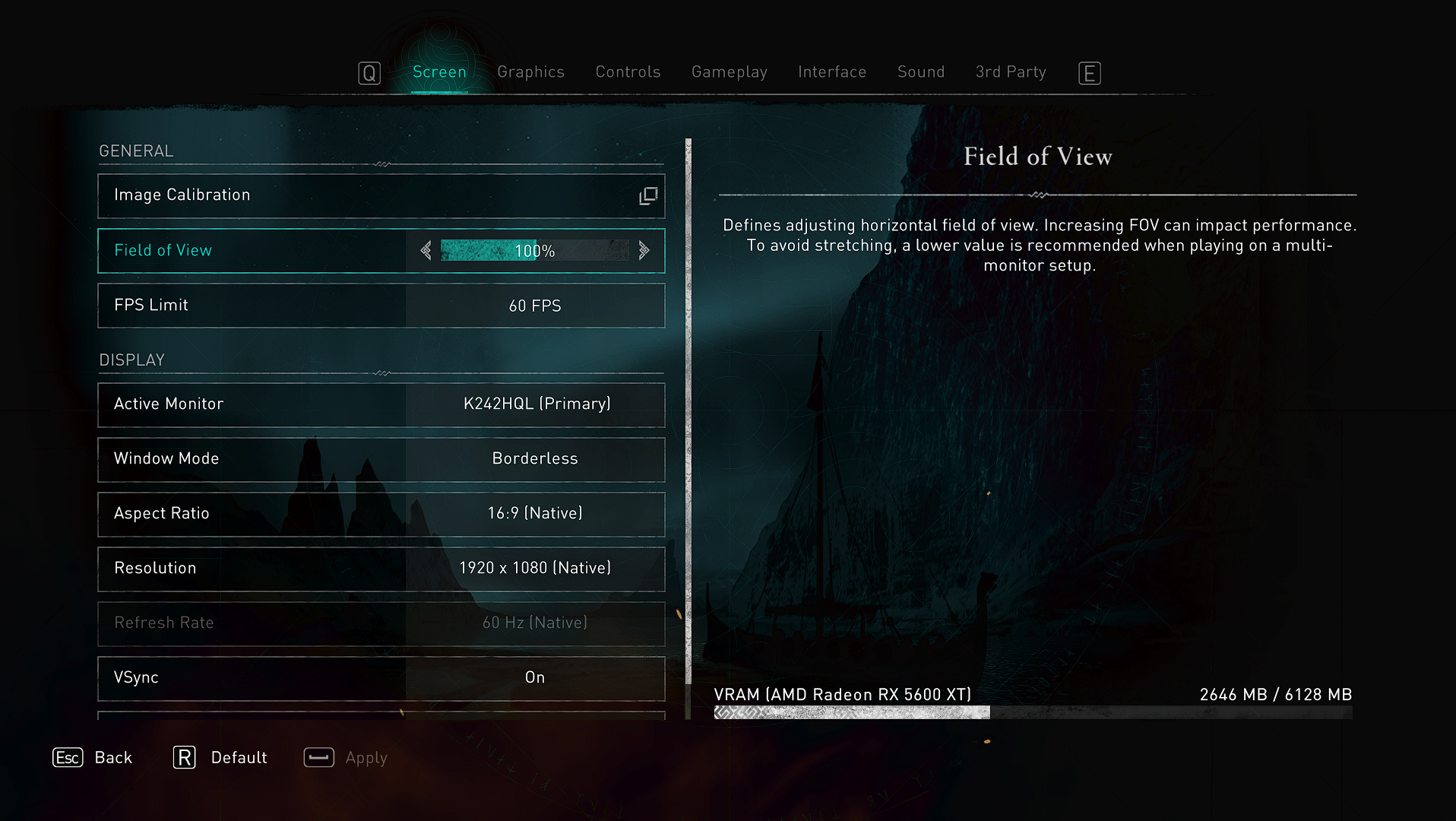Click the Q previous-tab key icon
The width and height of the screenshot is (1456, 821).
[x=369, y=73]
